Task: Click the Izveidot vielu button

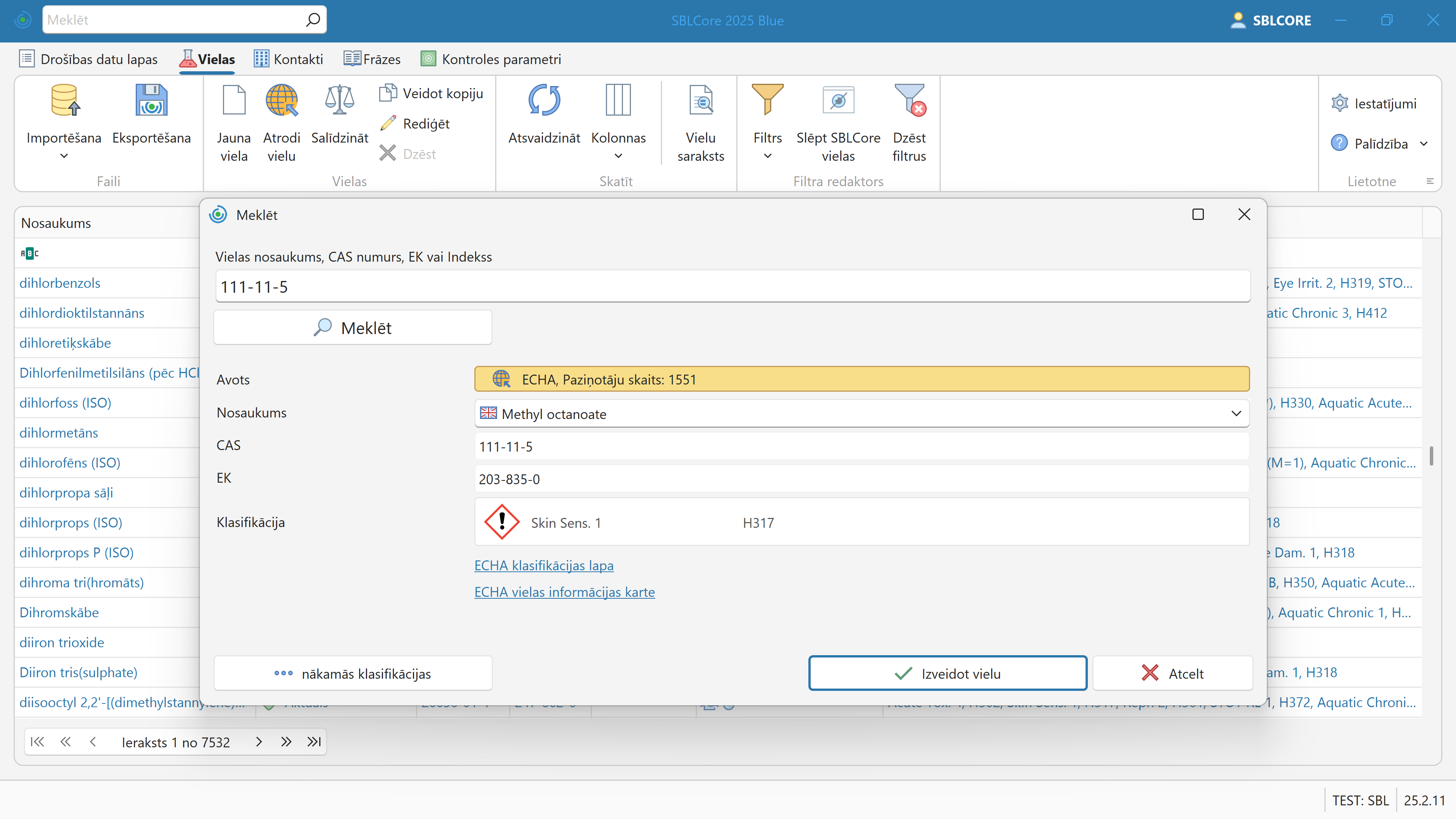Action: (x=947, y=673)
